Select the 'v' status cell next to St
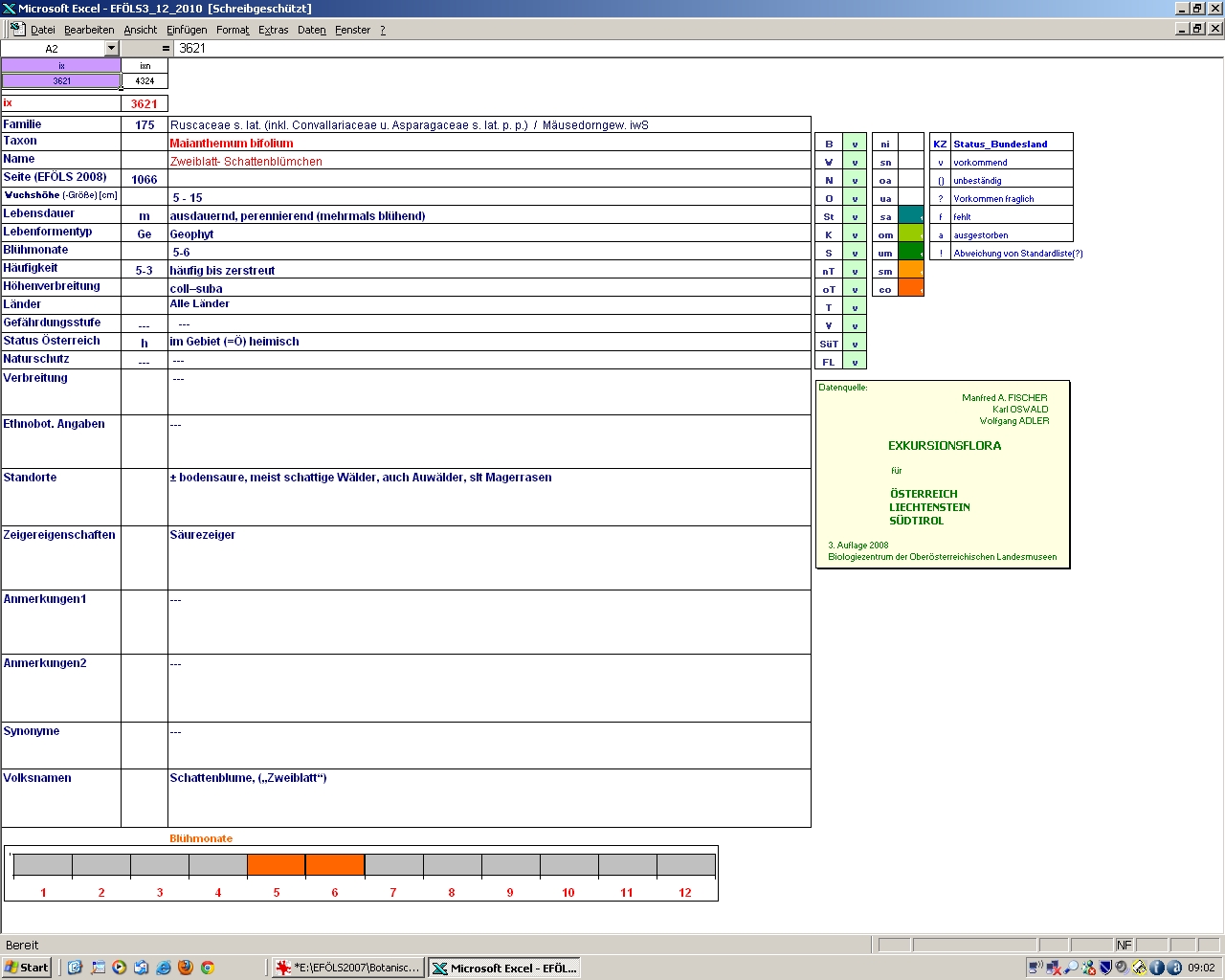 855,216
